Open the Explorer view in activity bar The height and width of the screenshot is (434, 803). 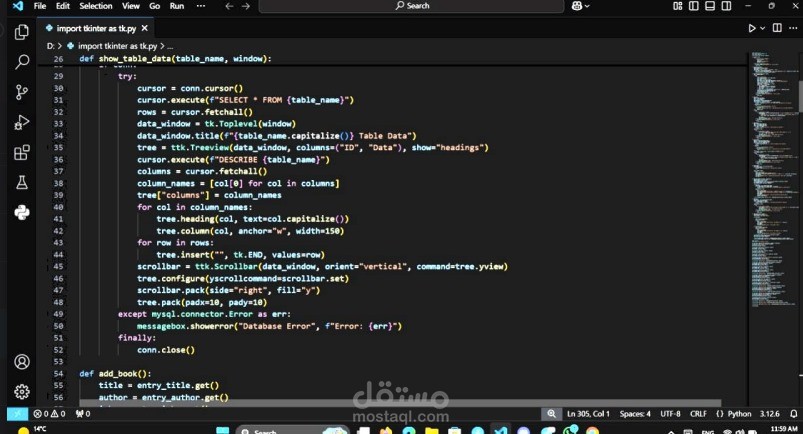(x=22, y=32)
